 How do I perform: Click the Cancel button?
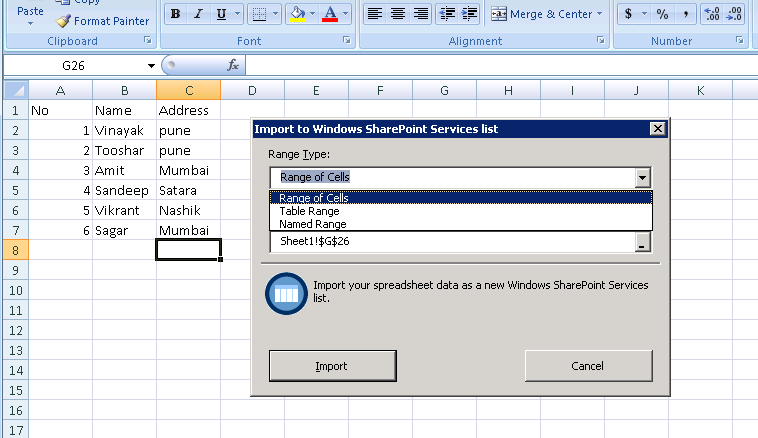click(x=588, y=366)
